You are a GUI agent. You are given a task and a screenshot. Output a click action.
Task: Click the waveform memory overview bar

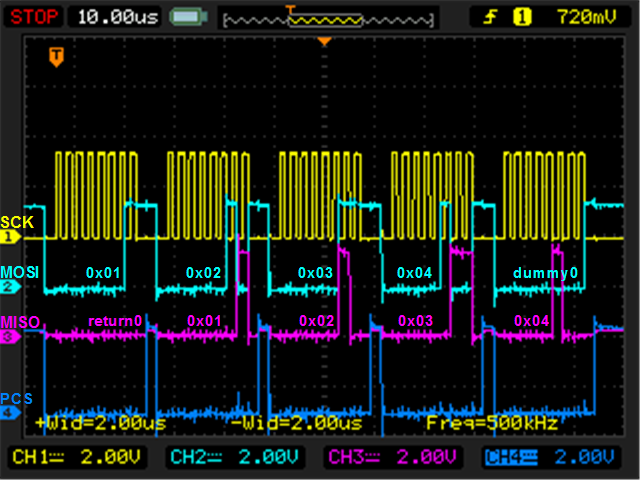coord(328,18)
